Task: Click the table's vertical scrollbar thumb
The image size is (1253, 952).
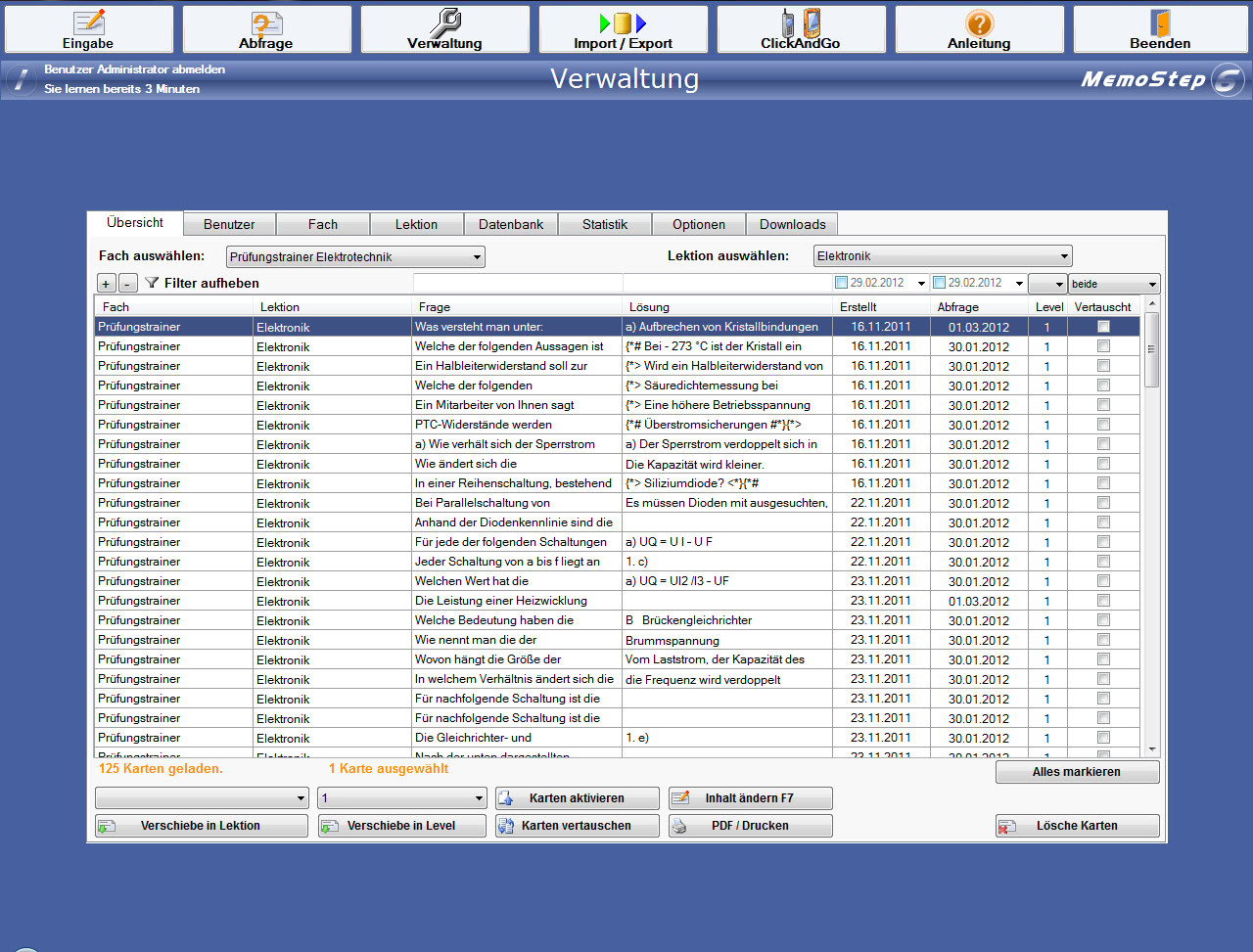Action: coord(1151,349)
